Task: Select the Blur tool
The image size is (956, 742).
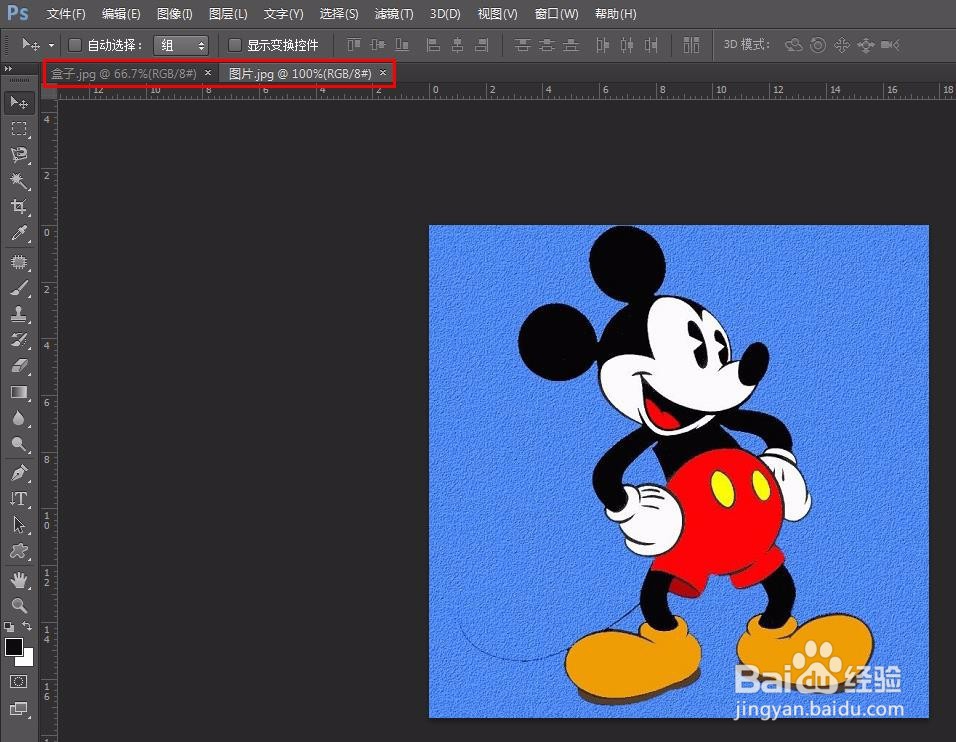Action: [19, 418]
